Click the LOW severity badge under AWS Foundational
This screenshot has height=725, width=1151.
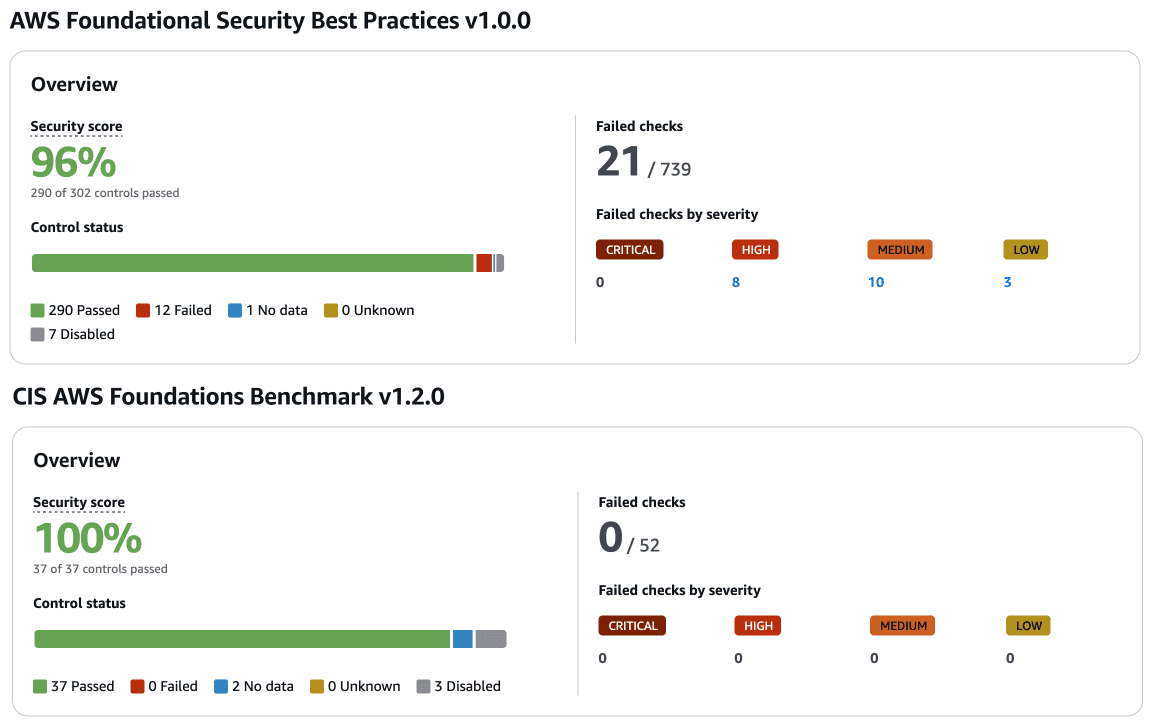1025,249
